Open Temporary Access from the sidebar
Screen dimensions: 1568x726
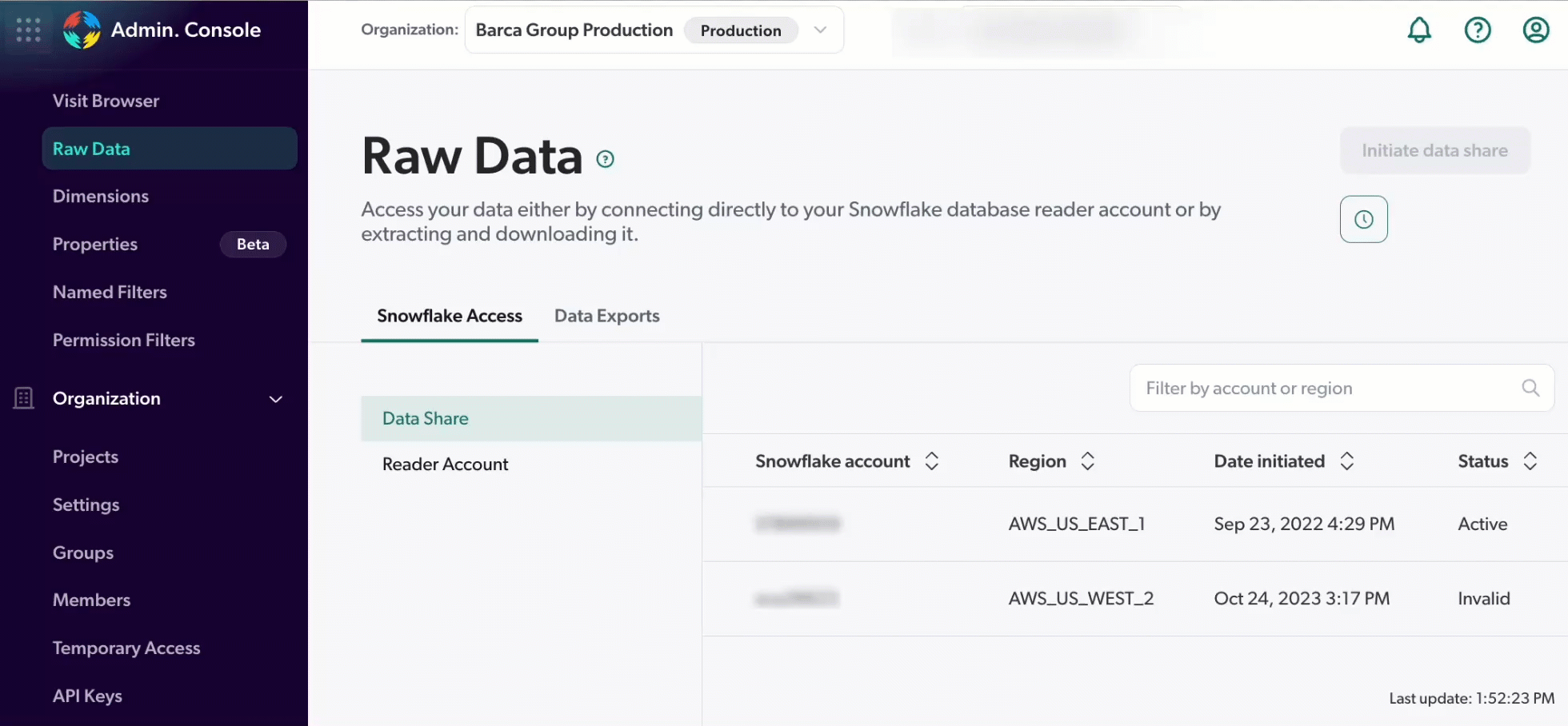[126, 648]
